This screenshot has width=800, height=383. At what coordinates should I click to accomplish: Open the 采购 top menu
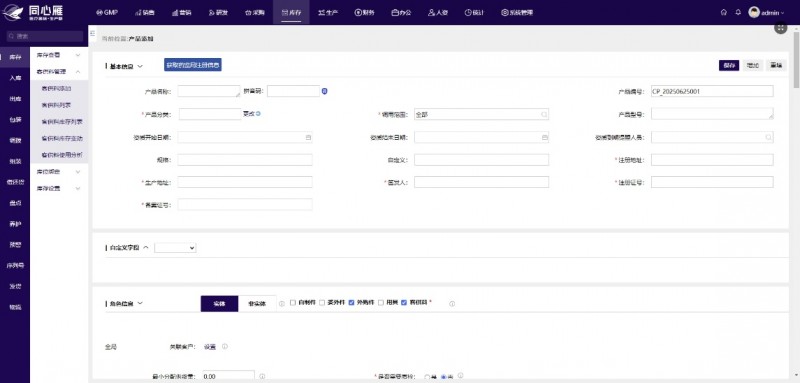[255, 12]
